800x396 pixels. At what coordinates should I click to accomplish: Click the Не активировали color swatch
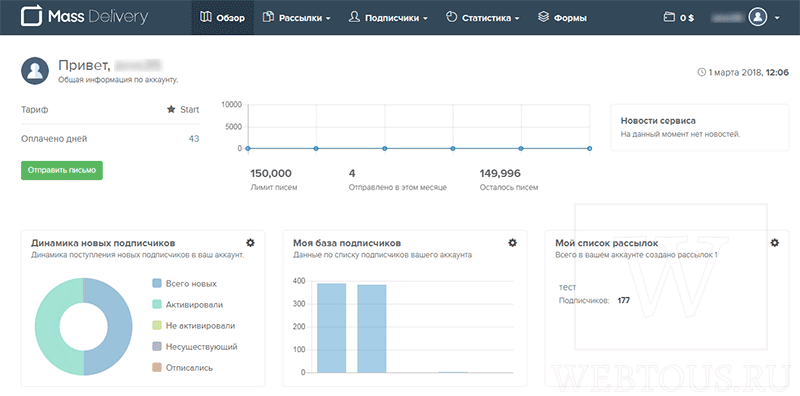pos(157,326)
